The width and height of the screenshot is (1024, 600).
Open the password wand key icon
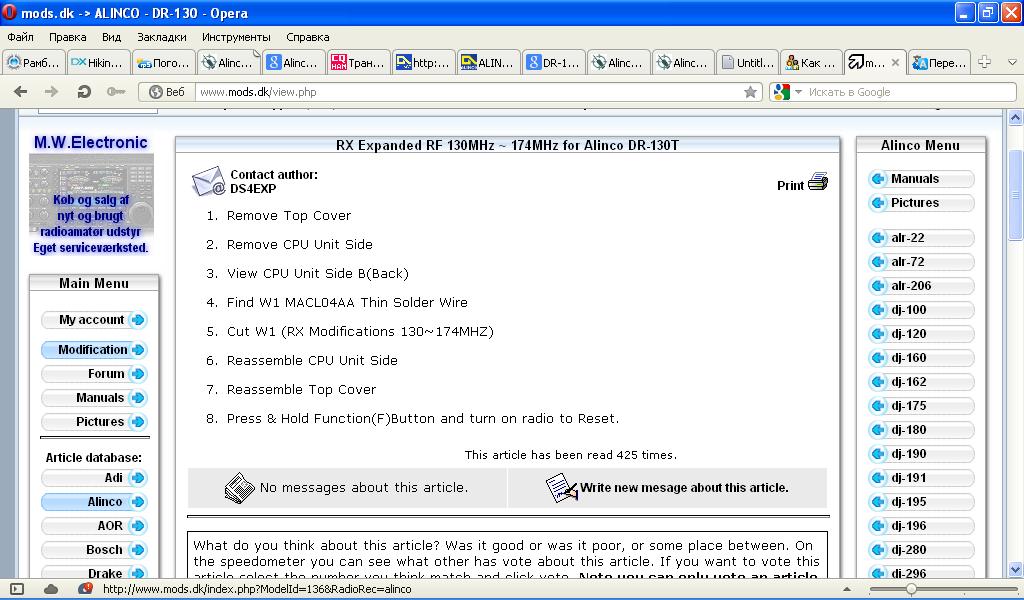click(x=116, y=92)
